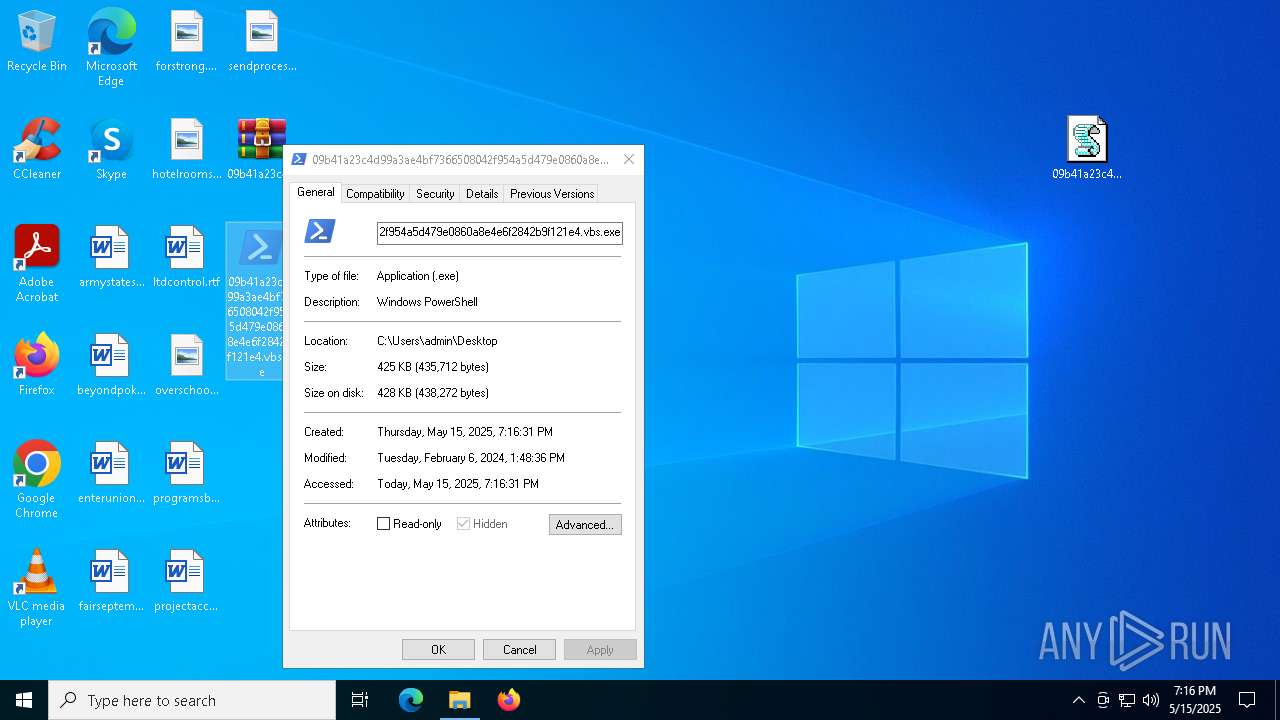This screenshot has height=720, width=1280.
Task: Click the Type of file value Application (.exe)
Action: (x=418, y=276)
